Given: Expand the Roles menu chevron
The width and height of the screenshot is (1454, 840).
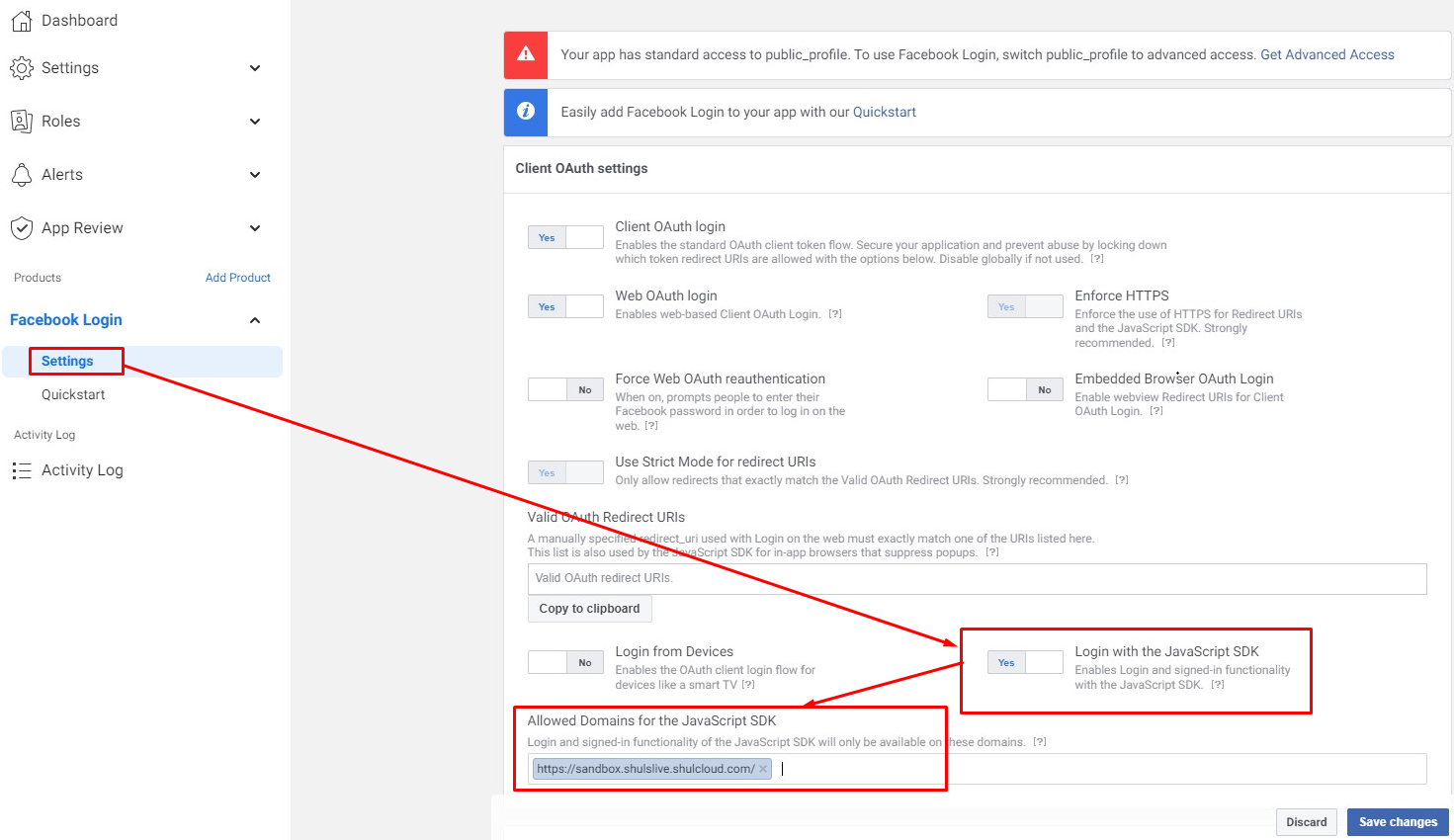Looking at the screenshot, I should click(255, 122).
